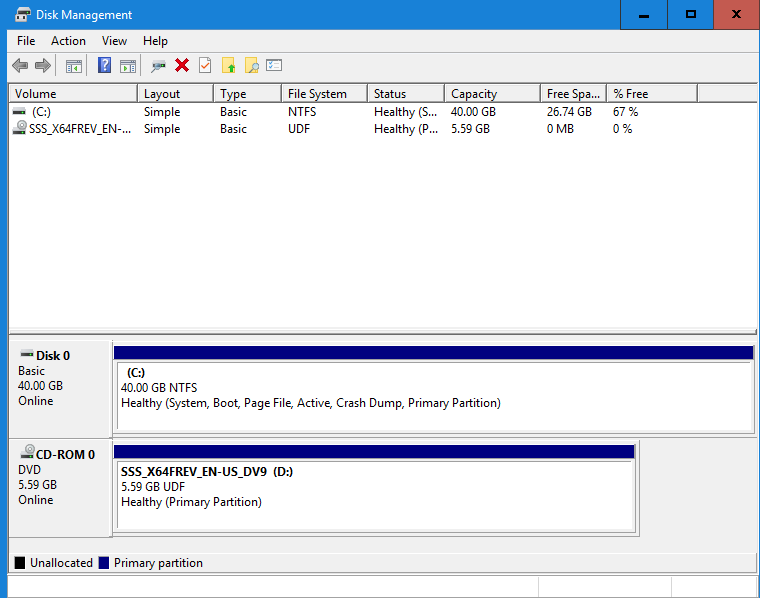This screenshot has width=760, height=598.
Task: Select the SSS_X64FREV_EN-US_DV9 (D:) partition block
Action: pos(374,488)
